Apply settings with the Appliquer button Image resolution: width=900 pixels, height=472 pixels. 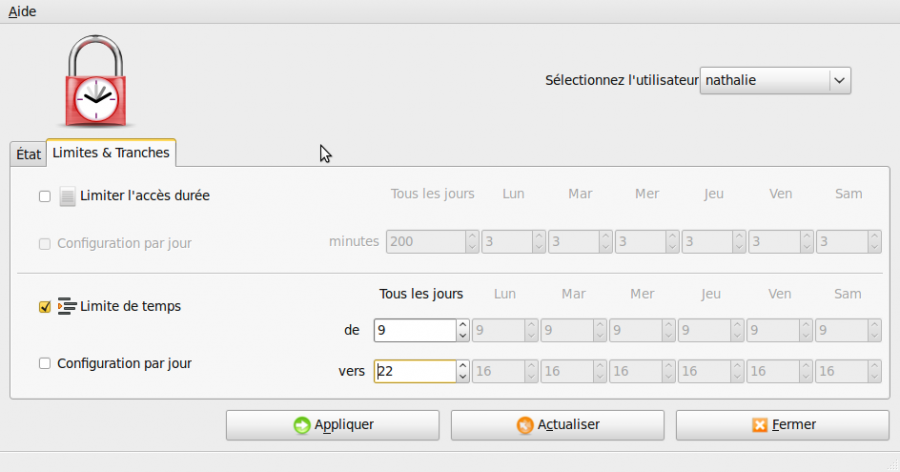pyautogui.click(x=332, y=425)
